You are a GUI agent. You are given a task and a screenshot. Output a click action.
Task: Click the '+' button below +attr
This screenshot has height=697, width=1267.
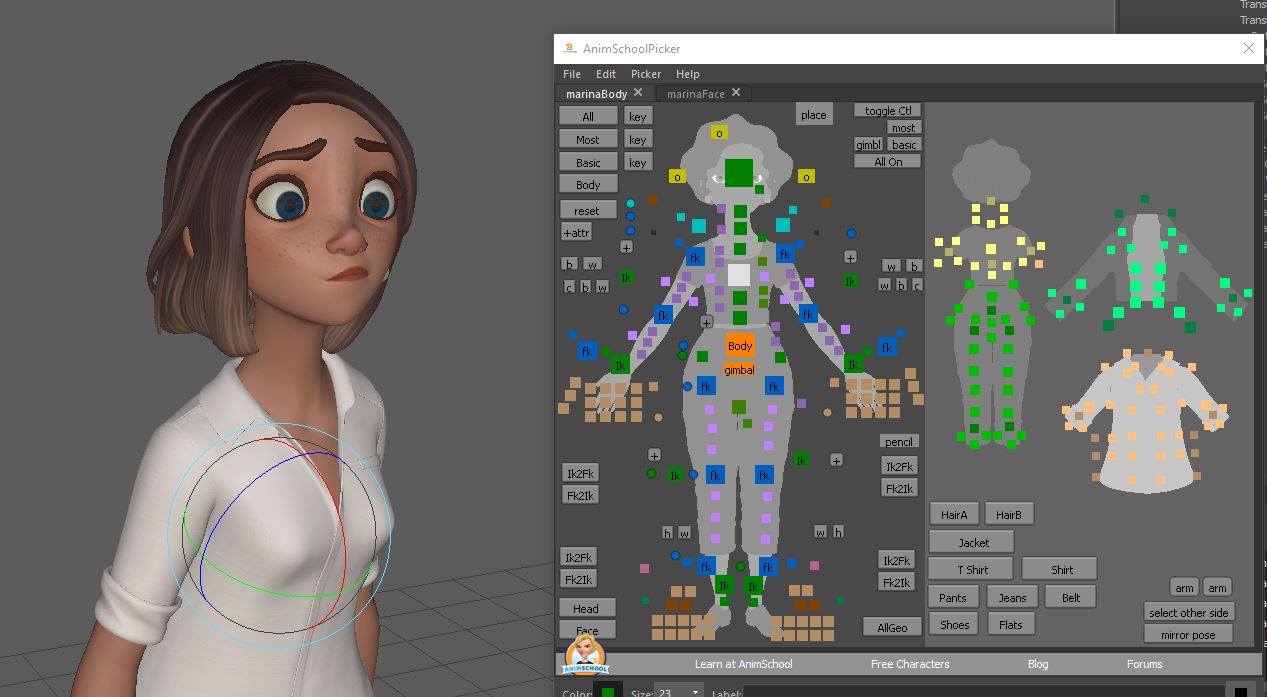[x=626, y=247]
